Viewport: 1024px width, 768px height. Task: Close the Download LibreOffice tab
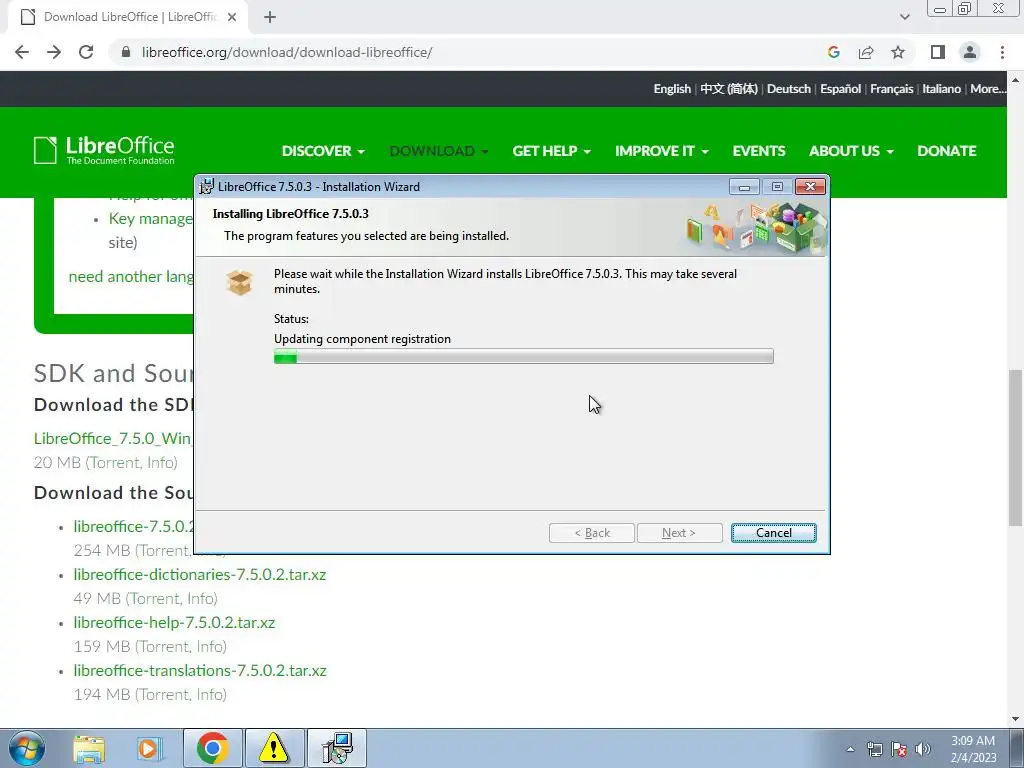(232, 17)
